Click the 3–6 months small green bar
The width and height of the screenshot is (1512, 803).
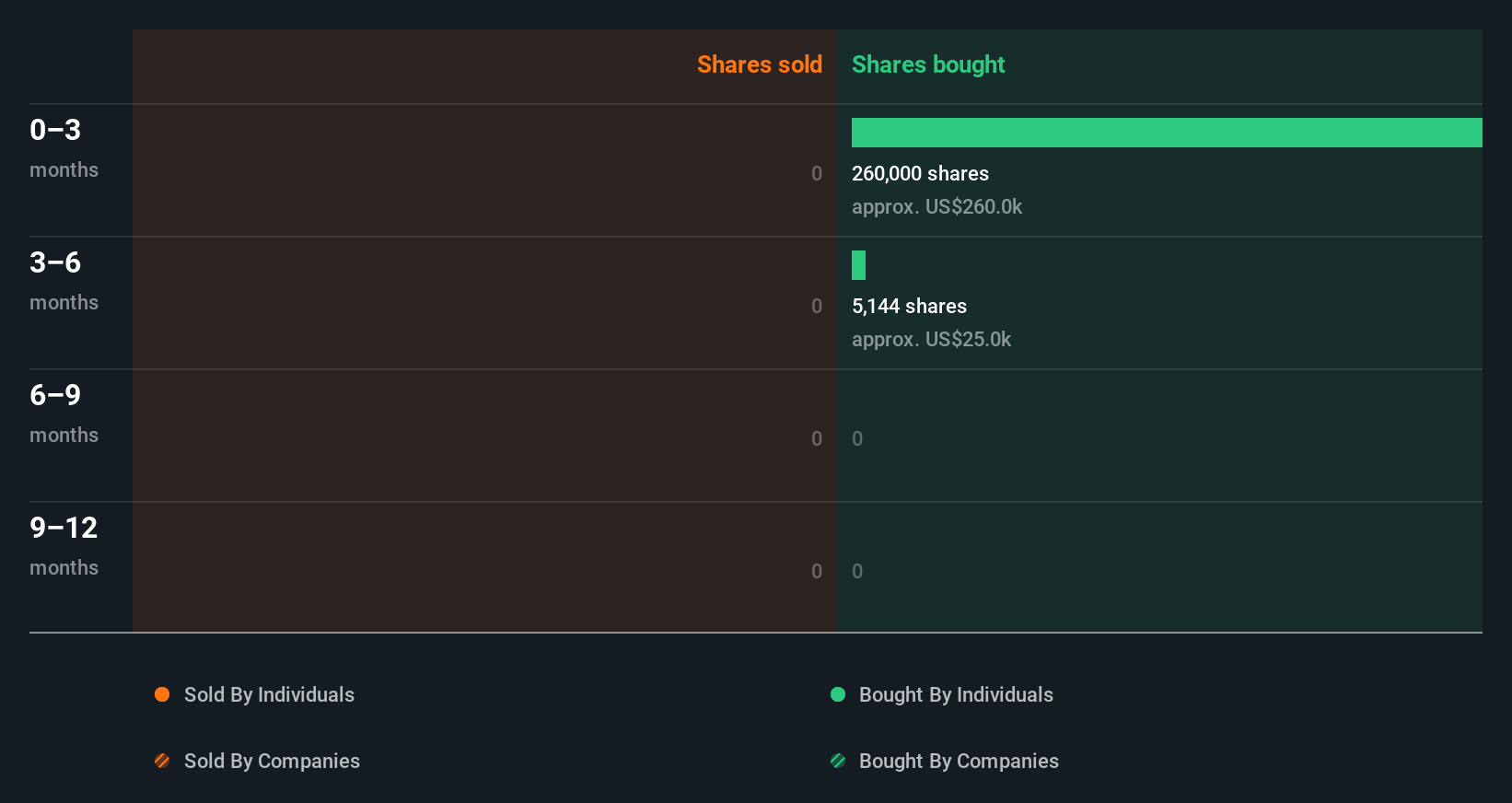(x=858, y=265)
